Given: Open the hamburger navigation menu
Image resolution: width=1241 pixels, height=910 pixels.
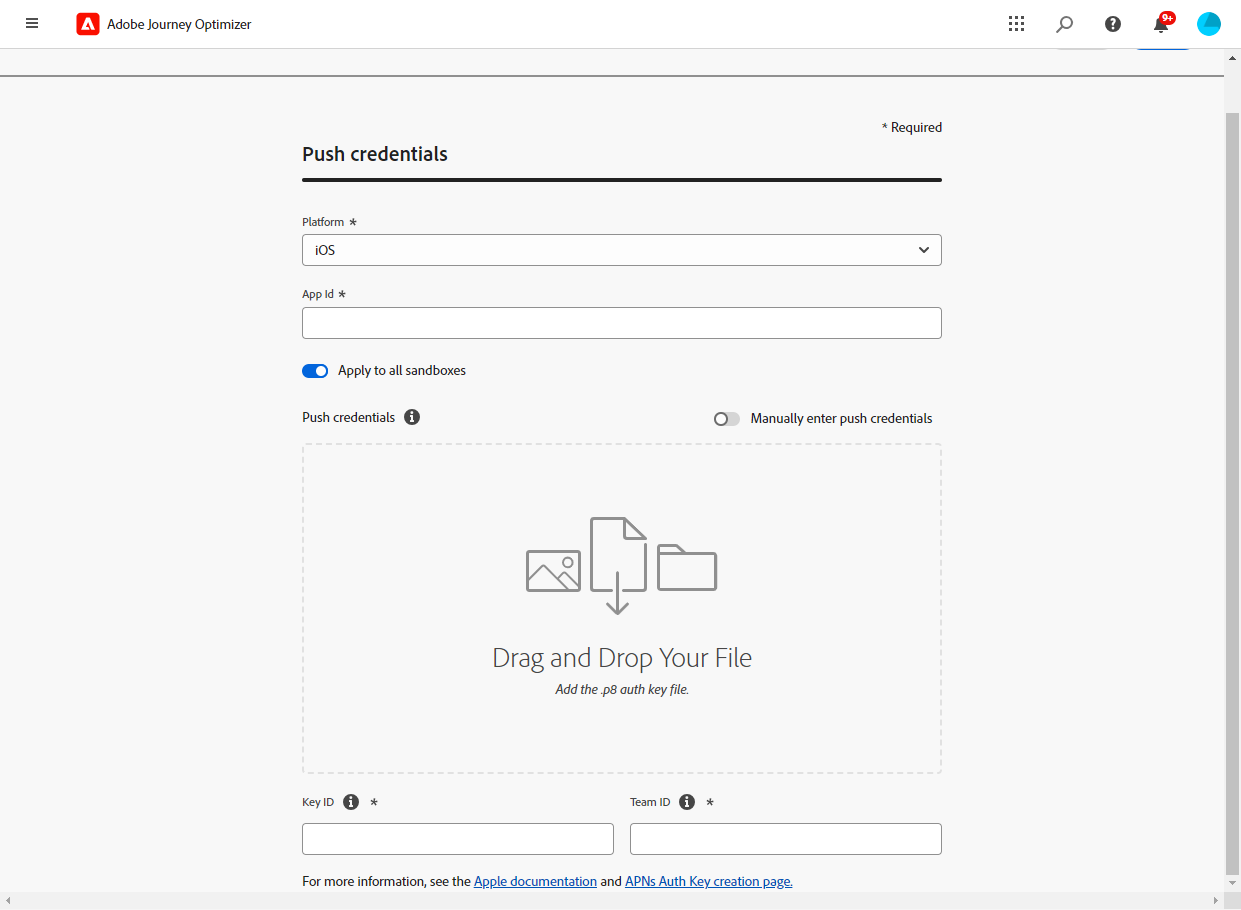Looking at the screenshot, I should (x=32, y=24).
